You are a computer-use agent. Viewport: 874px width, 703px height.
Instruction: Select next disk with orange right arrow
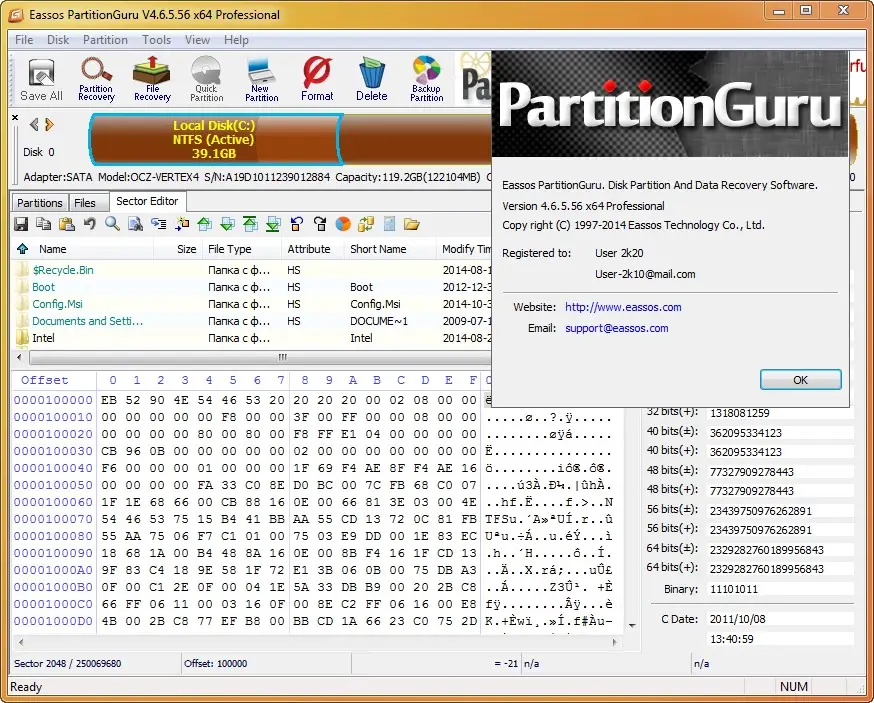[x=49, y=124]
